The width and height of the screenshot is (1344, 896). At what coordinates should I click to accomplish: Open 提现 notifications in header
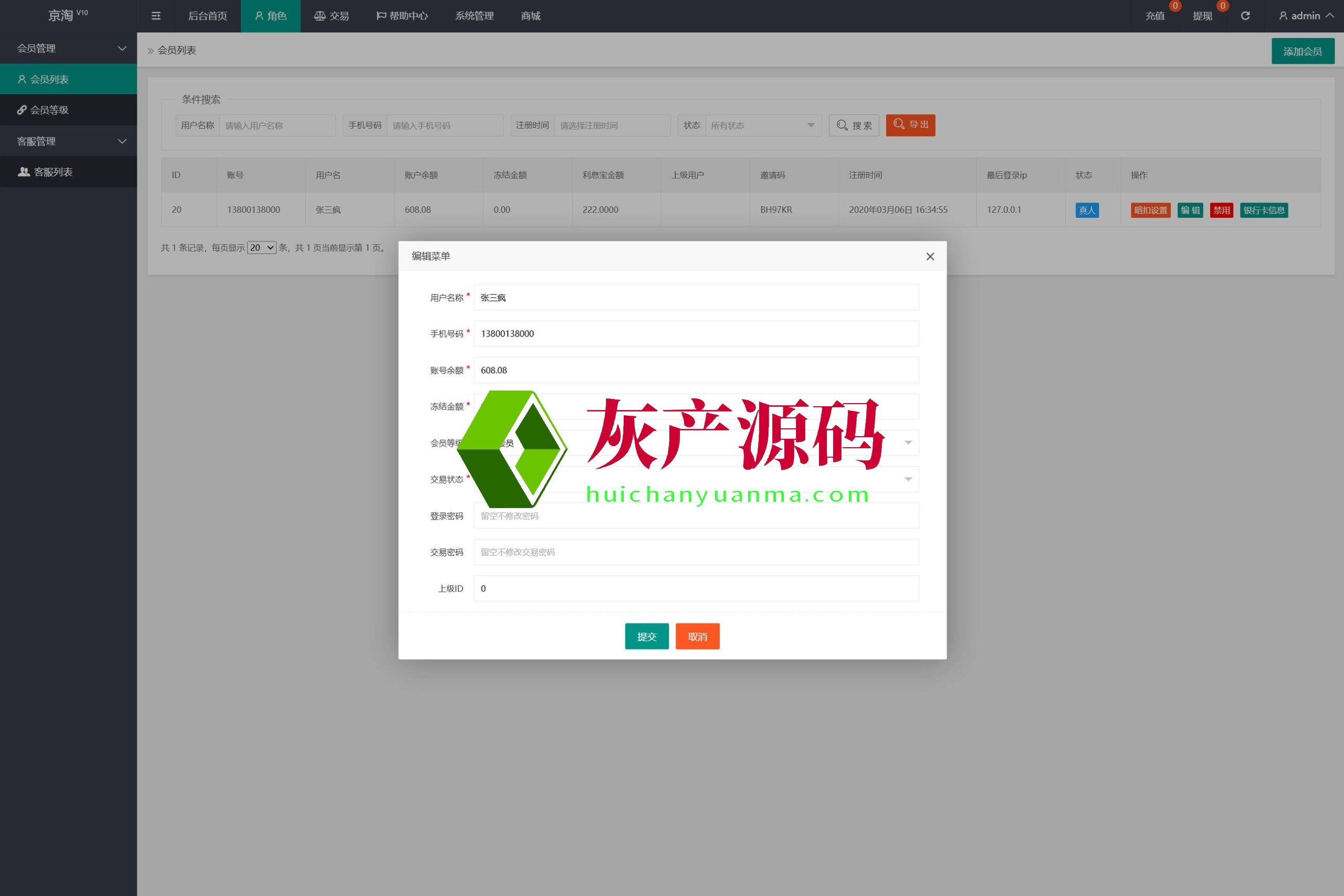tap(1202, 16)
